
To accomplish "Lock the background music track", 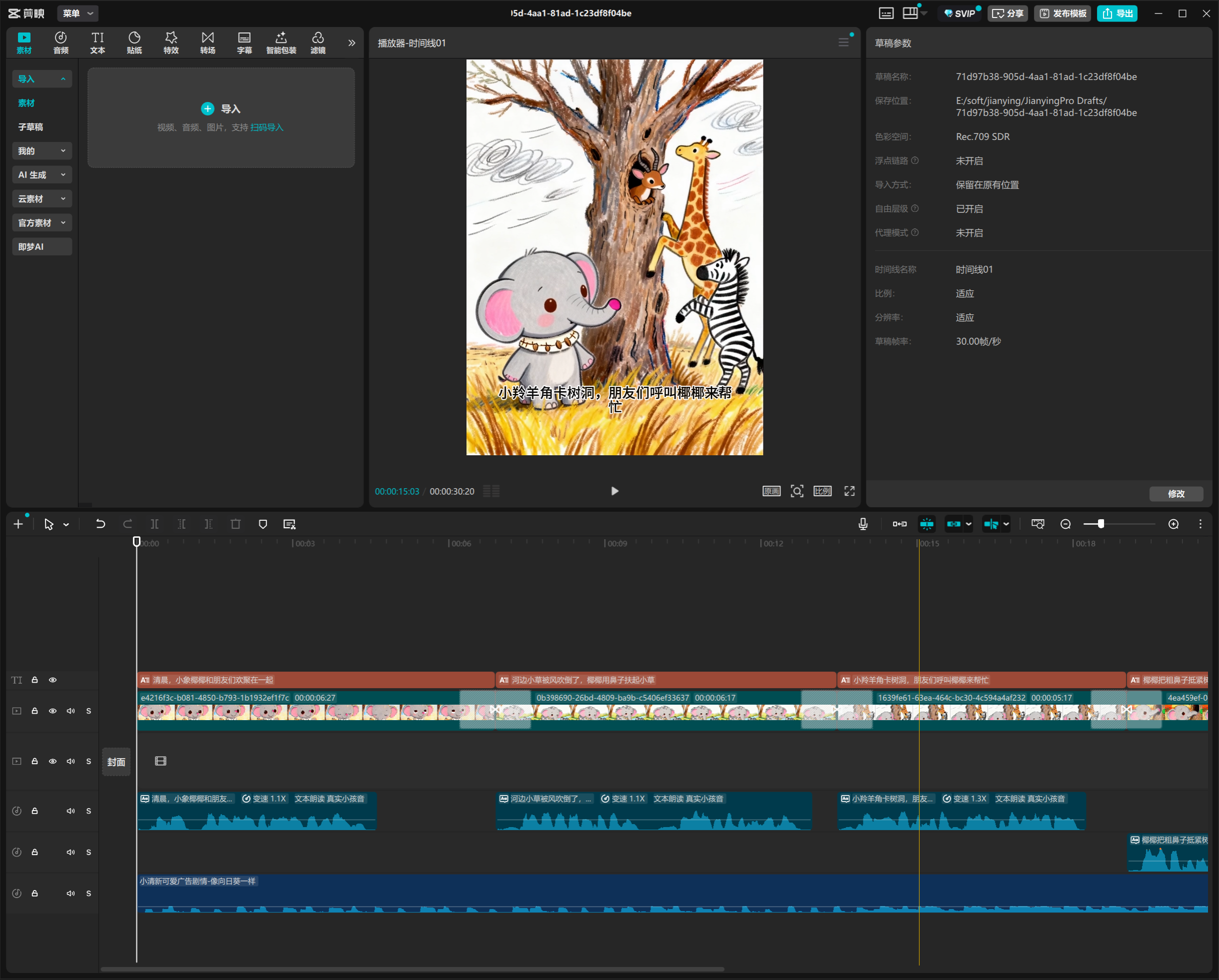I will click(34, 893).
